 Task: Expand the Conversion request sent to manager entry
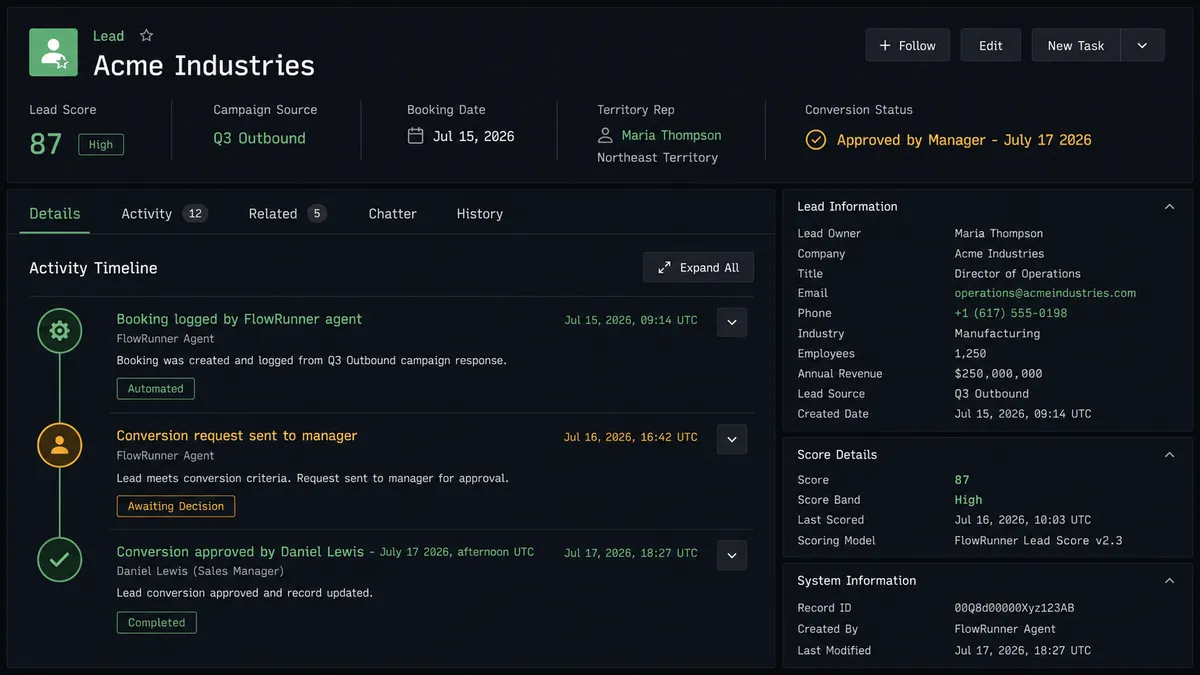tap(732, 439)
